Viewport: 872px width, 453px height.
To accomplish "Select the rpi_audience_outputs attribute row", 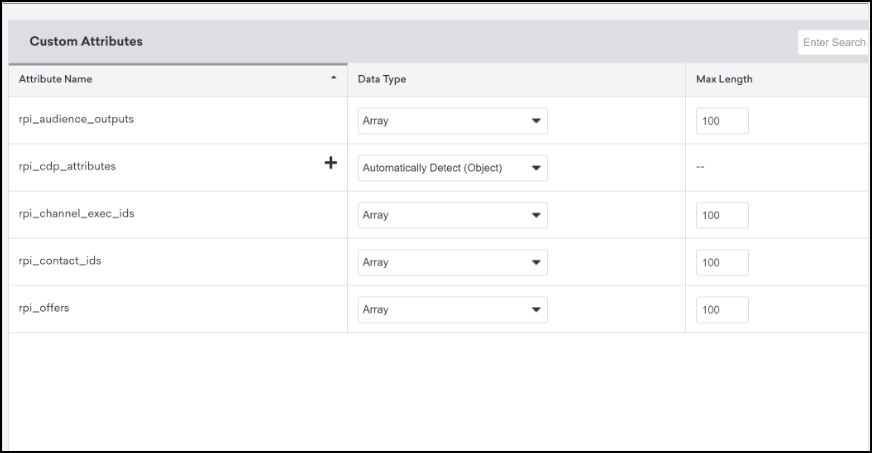I will pos(76,119).
